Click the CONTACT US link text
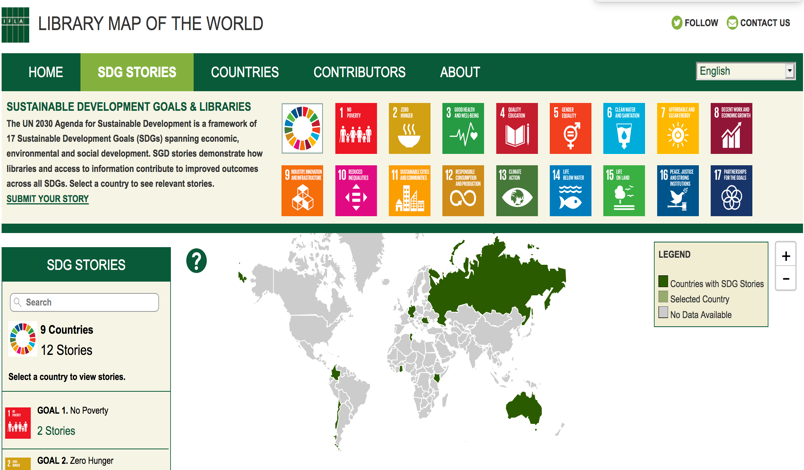The image size is (804, 470). (765, 23)
